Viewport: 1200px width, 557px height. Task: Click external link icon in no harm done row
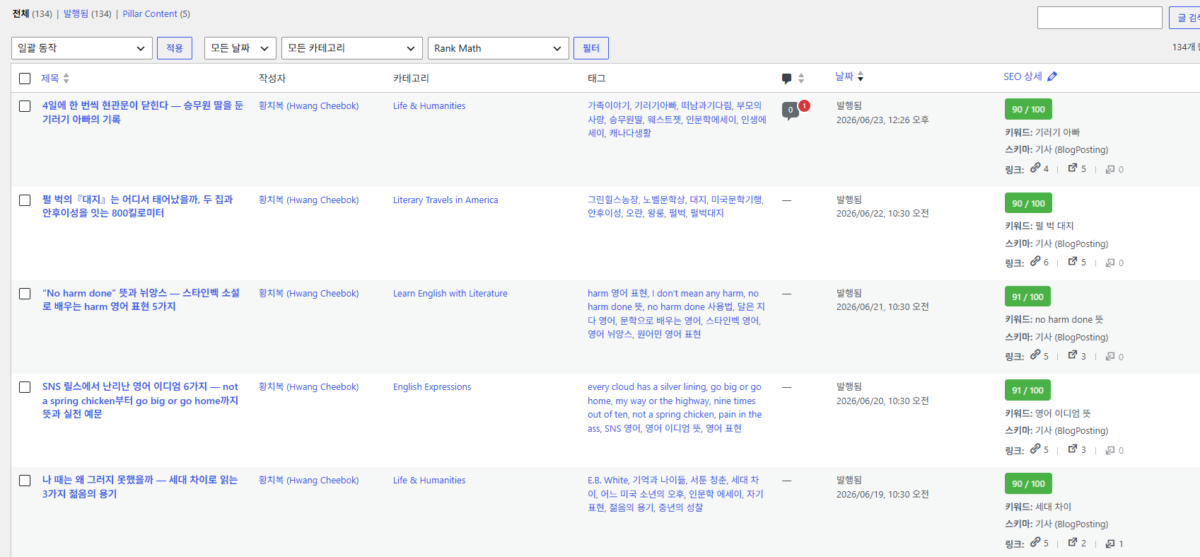(1073, 355)
